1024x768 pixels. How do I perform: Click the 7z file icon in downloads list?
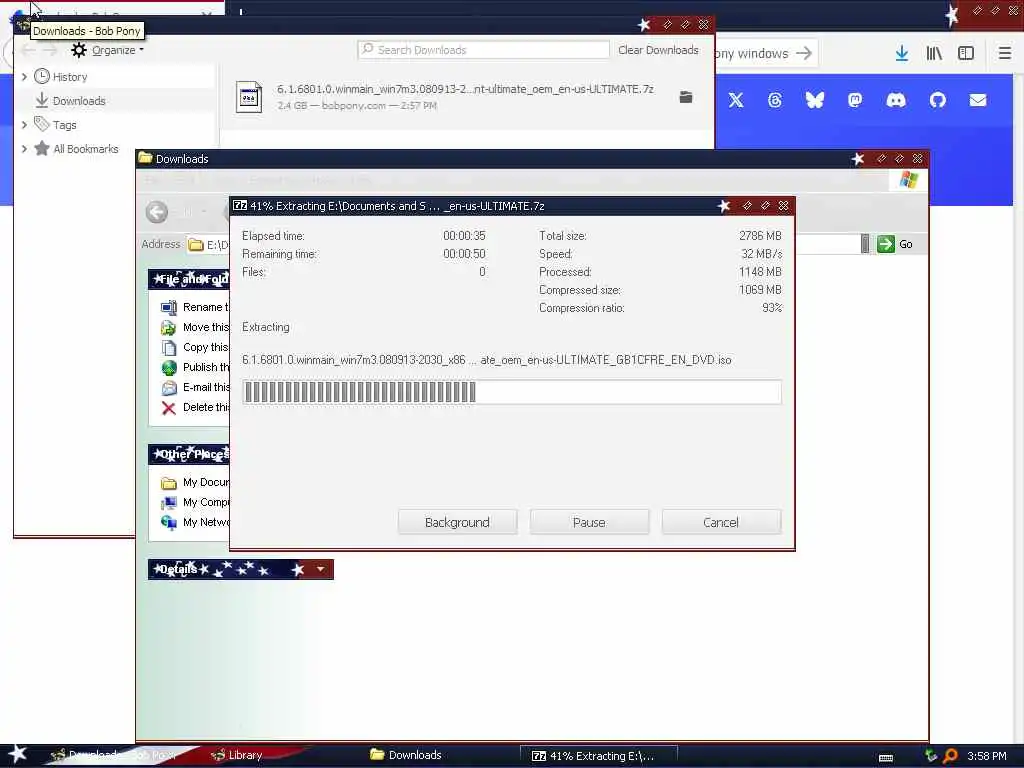click(249, 97)
